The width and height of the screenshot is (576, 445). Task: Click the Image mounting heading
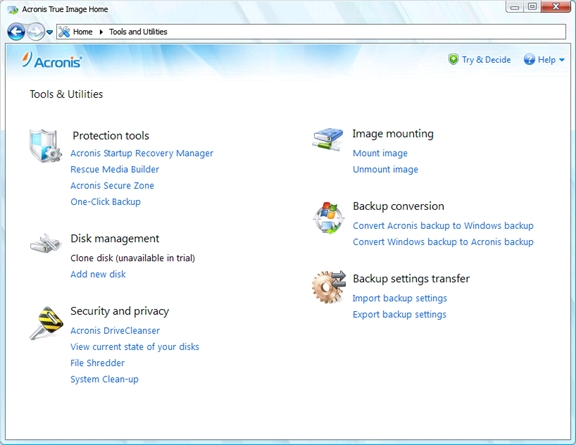pyautogui.click(x=393, y=134)
